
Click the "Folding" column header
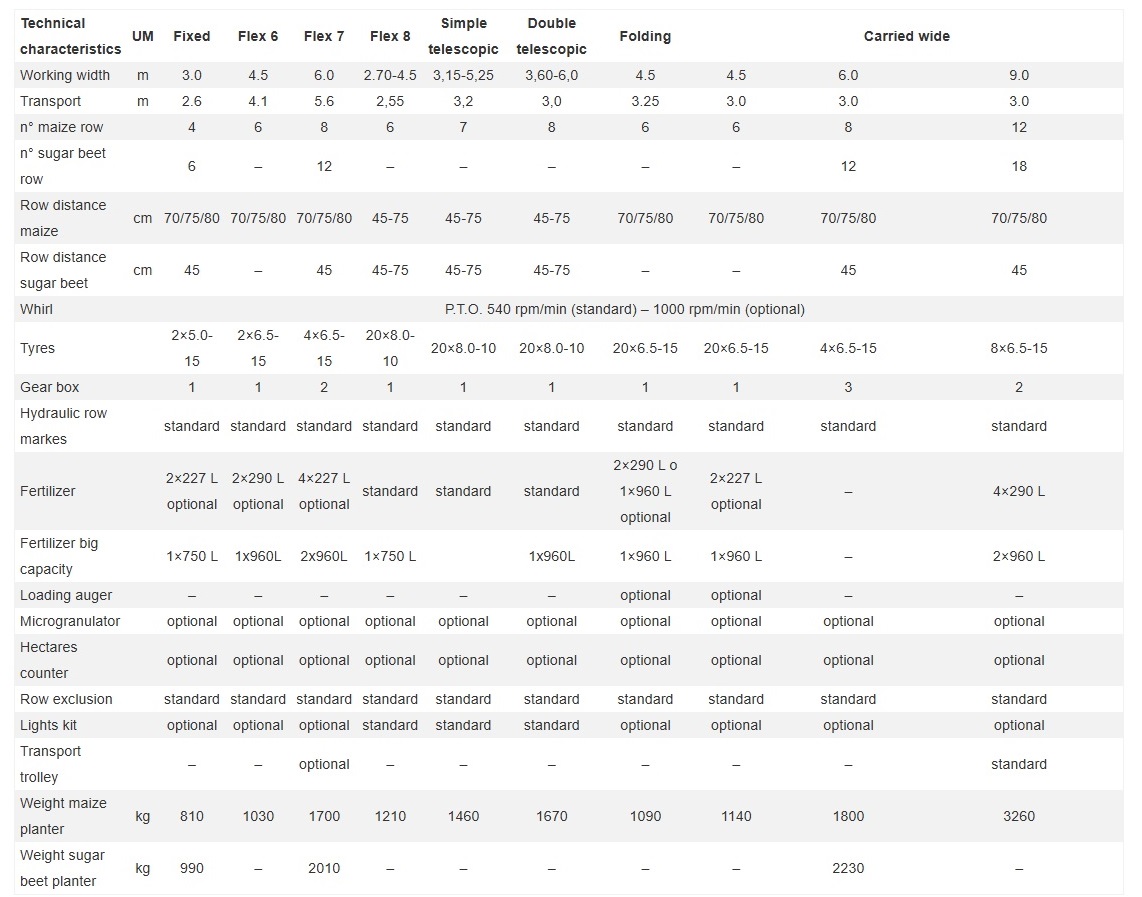point(645,36)
